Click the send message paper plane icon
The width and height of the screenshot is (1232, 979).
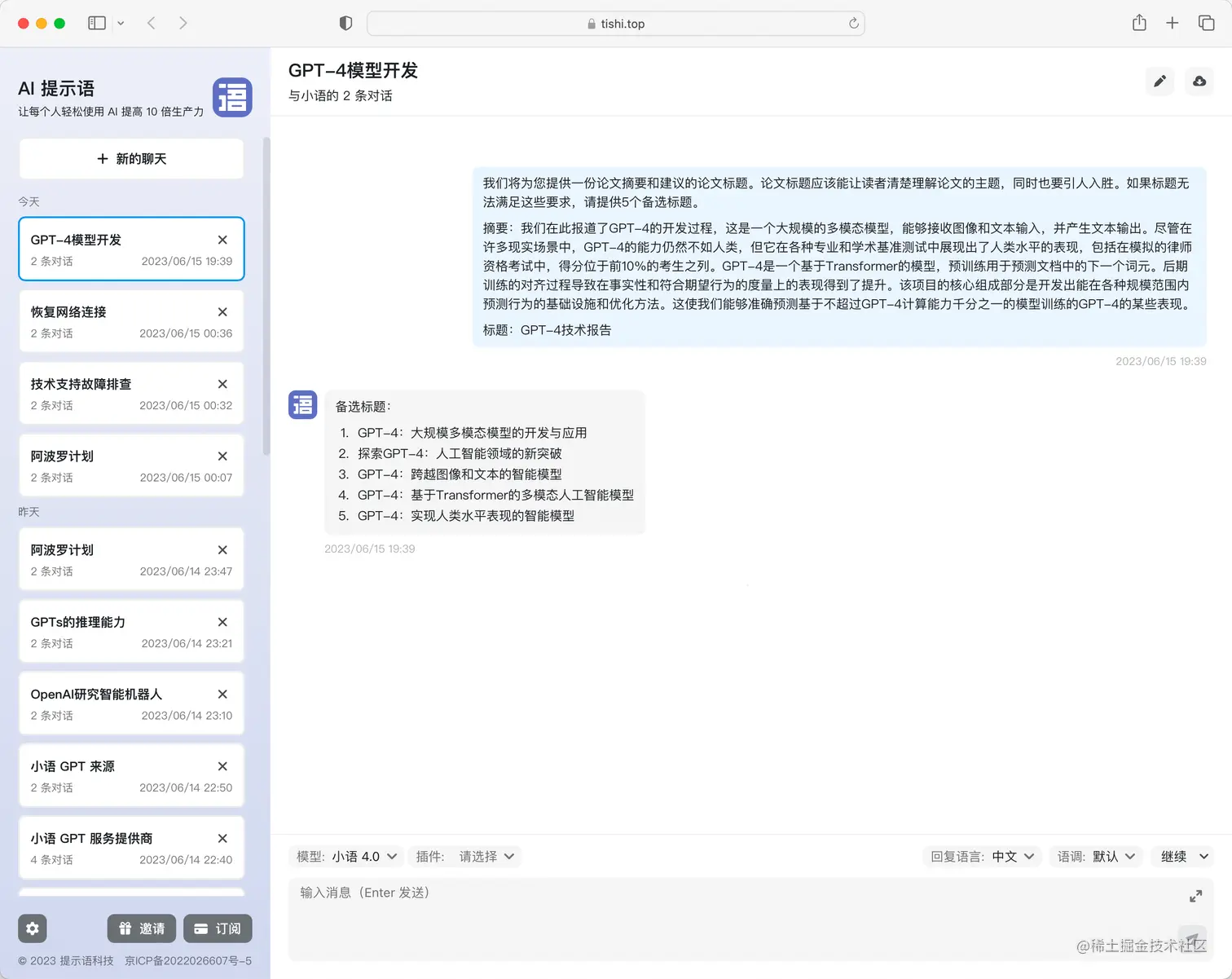1192,939
